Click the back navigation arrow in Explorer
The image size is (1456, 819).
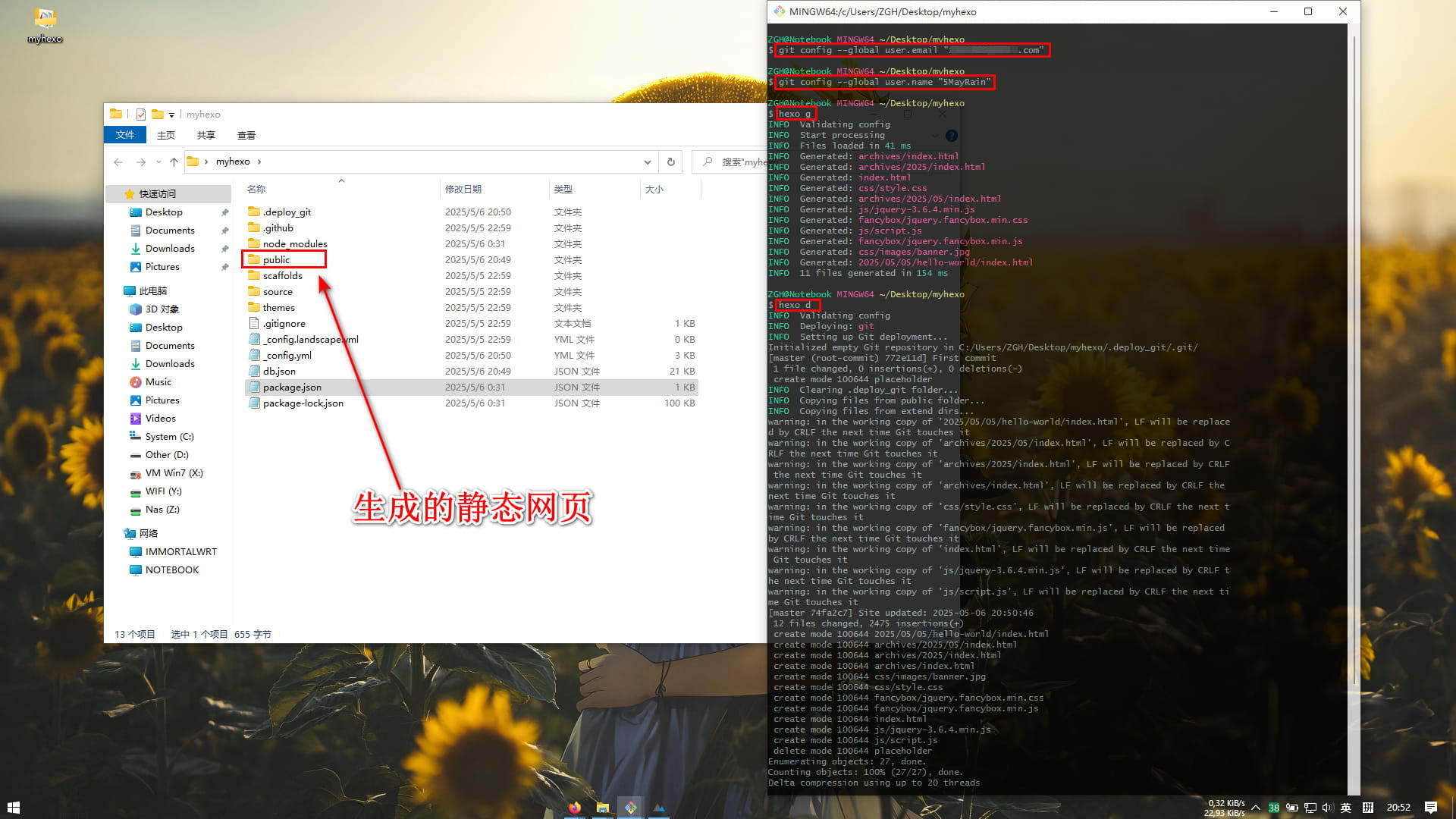click(x=118, y=162)
